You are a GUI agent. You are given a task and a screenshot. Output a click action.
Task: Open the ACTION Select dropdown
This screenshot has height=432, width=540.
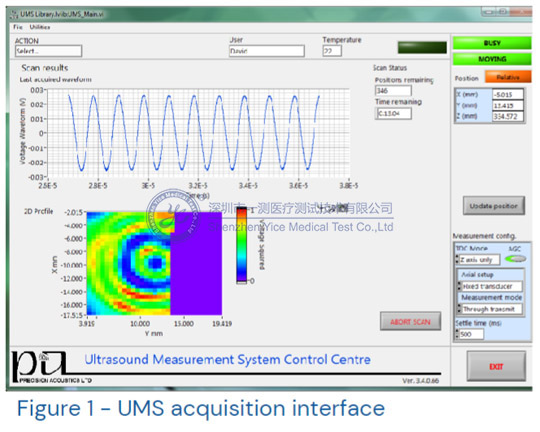coord(48,51)
